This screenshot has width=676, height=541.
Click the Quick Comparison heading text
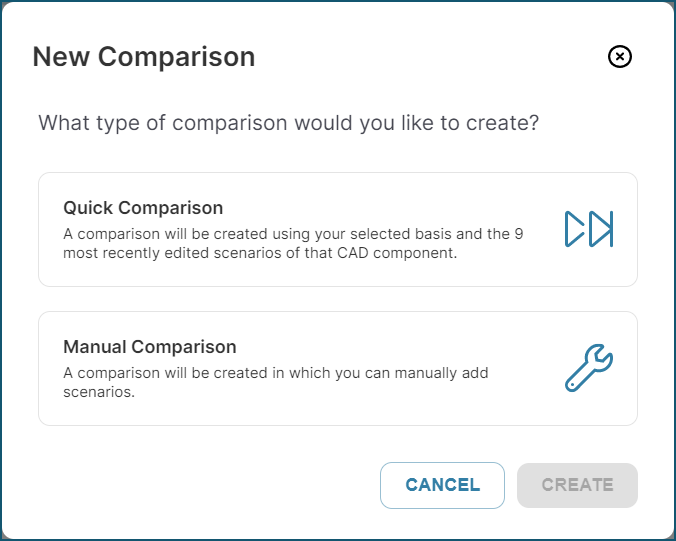point(143,208)
